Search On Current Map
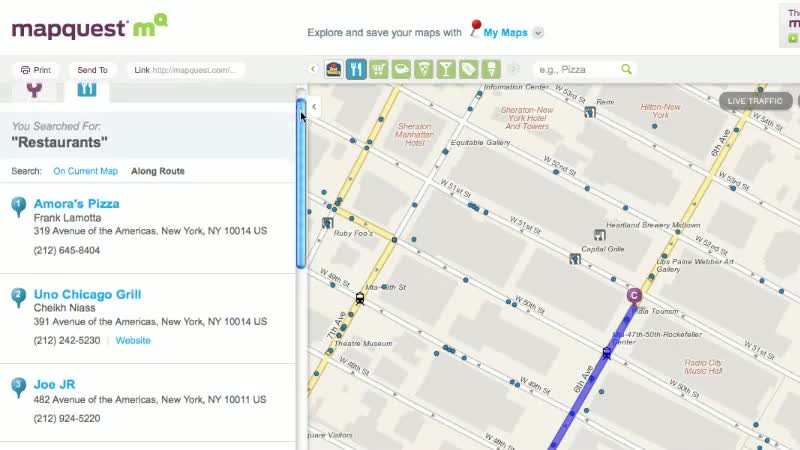Viewport: 800px width, 450px height. tap(86, 171)
